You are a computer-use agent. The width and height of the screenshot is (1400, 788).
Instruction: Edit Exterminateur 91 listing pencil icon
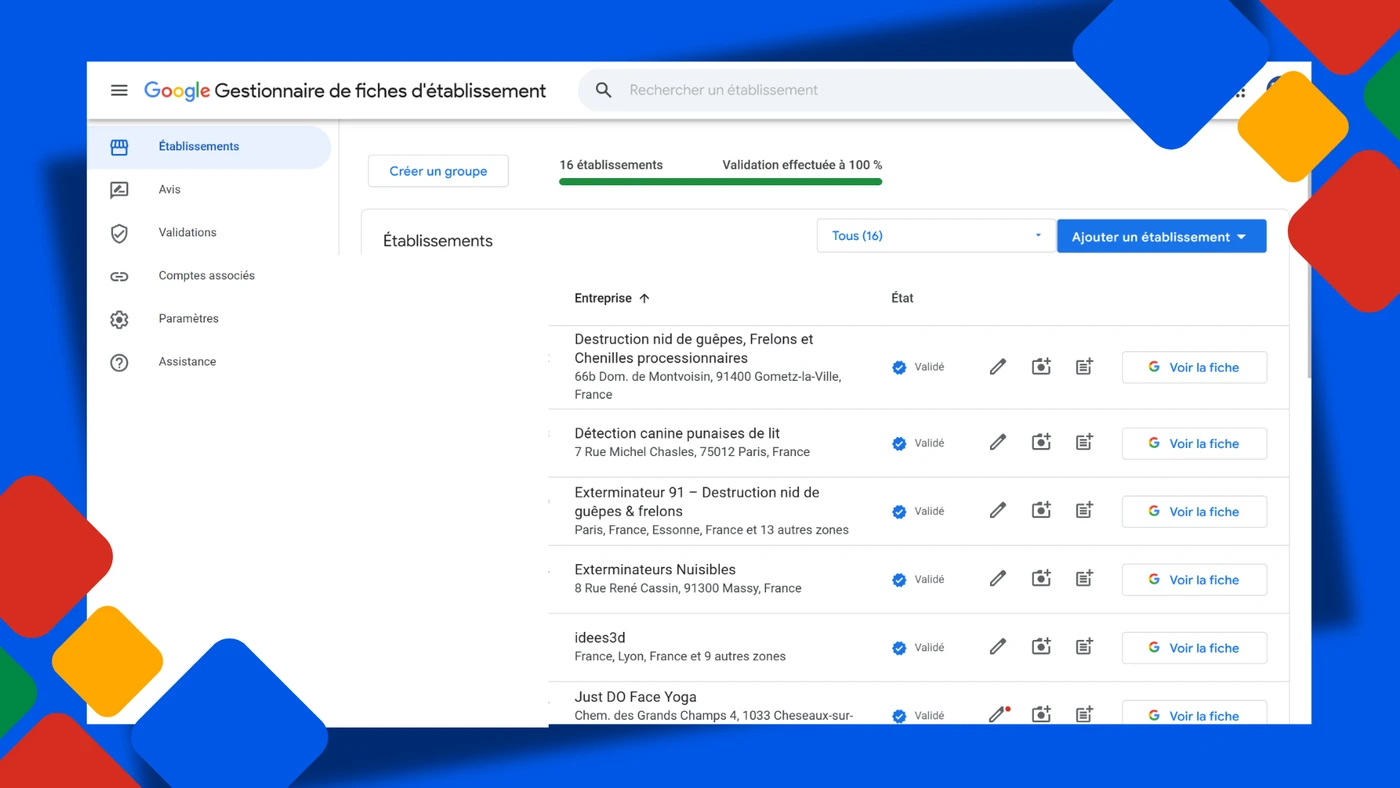(x=997, y=510)
